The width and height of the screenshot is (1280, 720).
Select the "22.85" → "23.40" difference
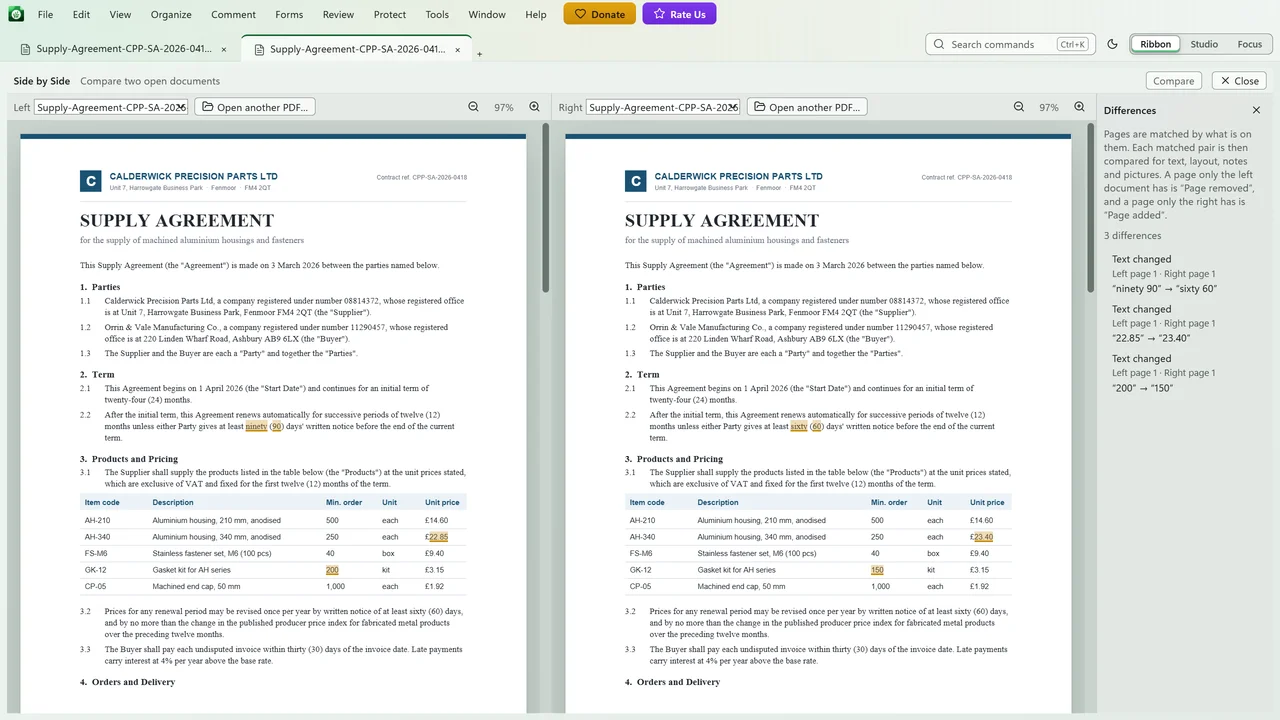tap(1184, 323)
